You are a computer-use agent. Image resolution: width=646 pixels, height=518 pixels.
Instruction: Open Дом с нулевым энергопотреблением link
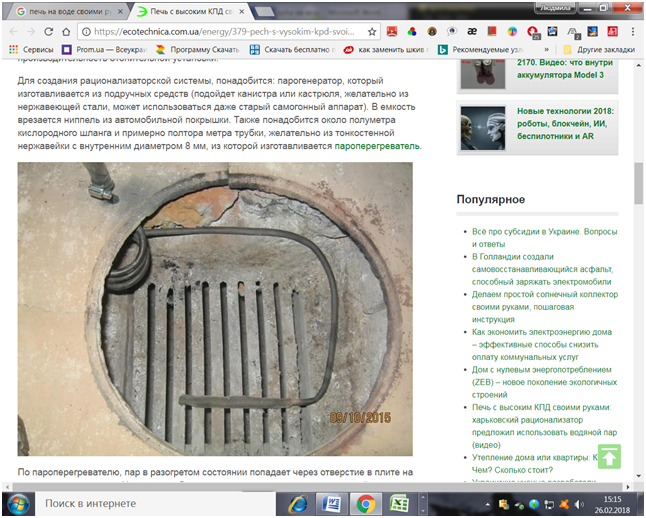pyautogui.click(x=544, y=382)
